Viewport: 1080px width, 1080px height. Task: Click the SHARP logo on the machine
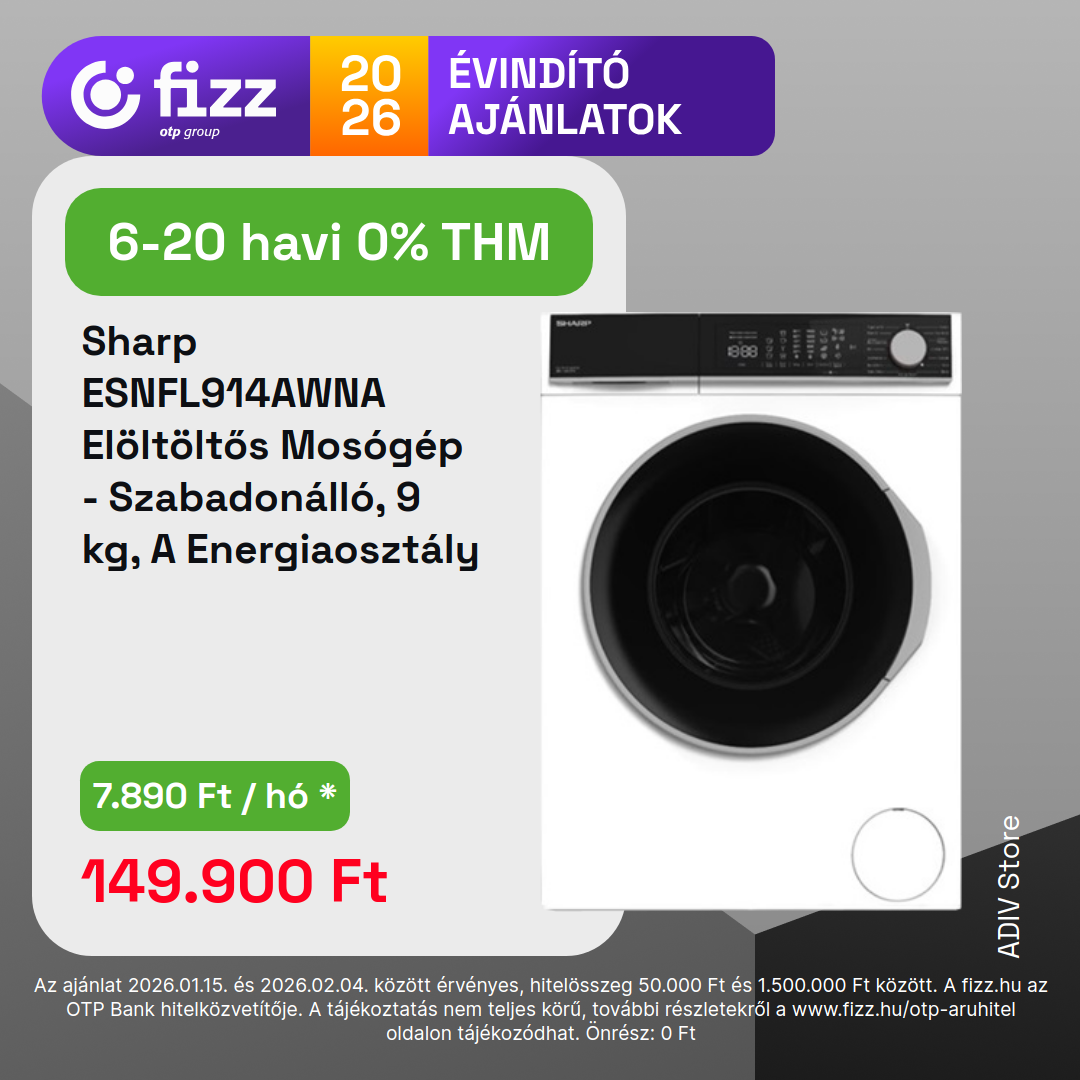click(x=574, y=323)
